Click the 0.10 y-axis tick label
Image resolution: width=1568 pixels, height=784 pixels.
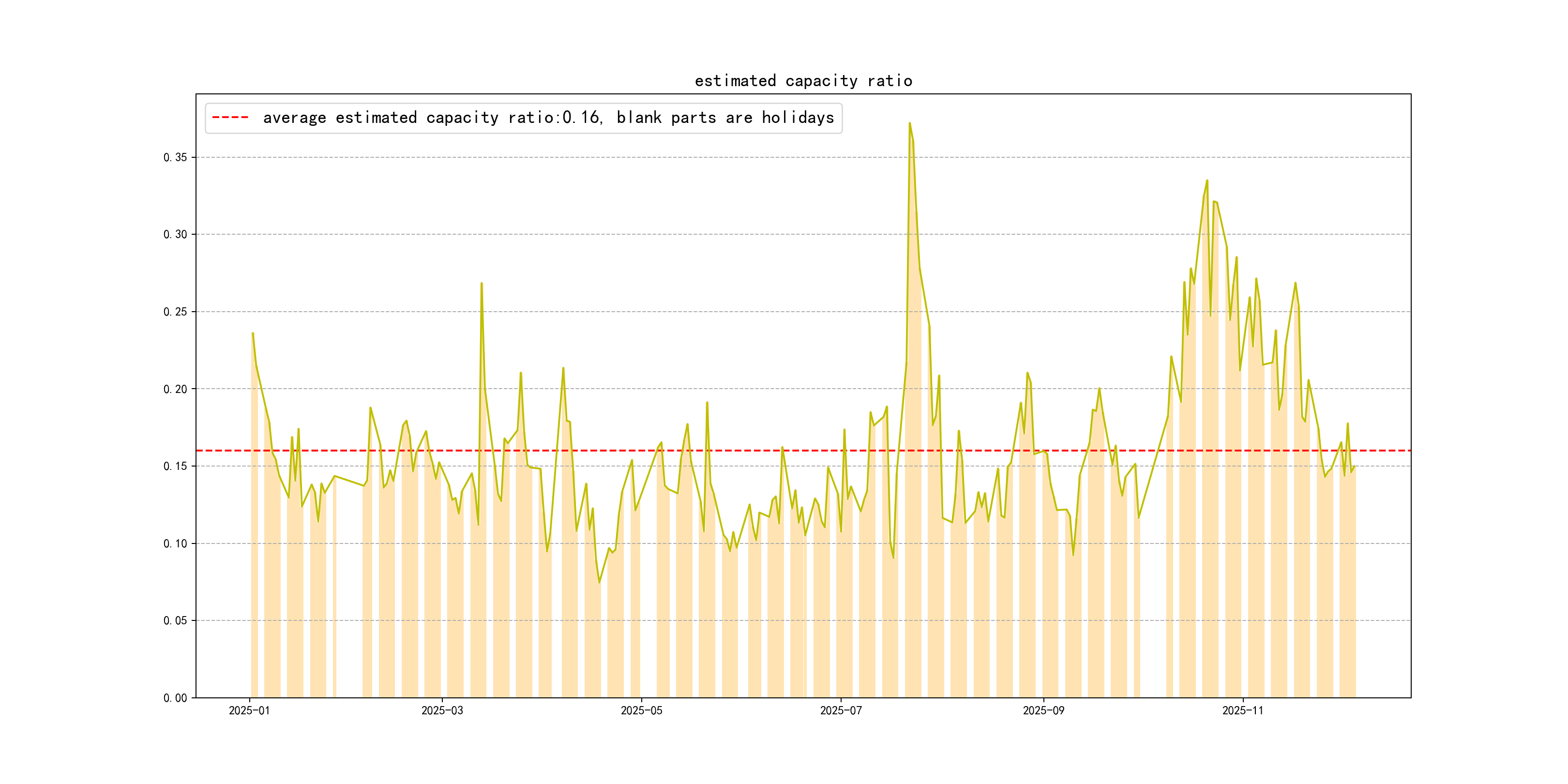(x=175, y=543)
